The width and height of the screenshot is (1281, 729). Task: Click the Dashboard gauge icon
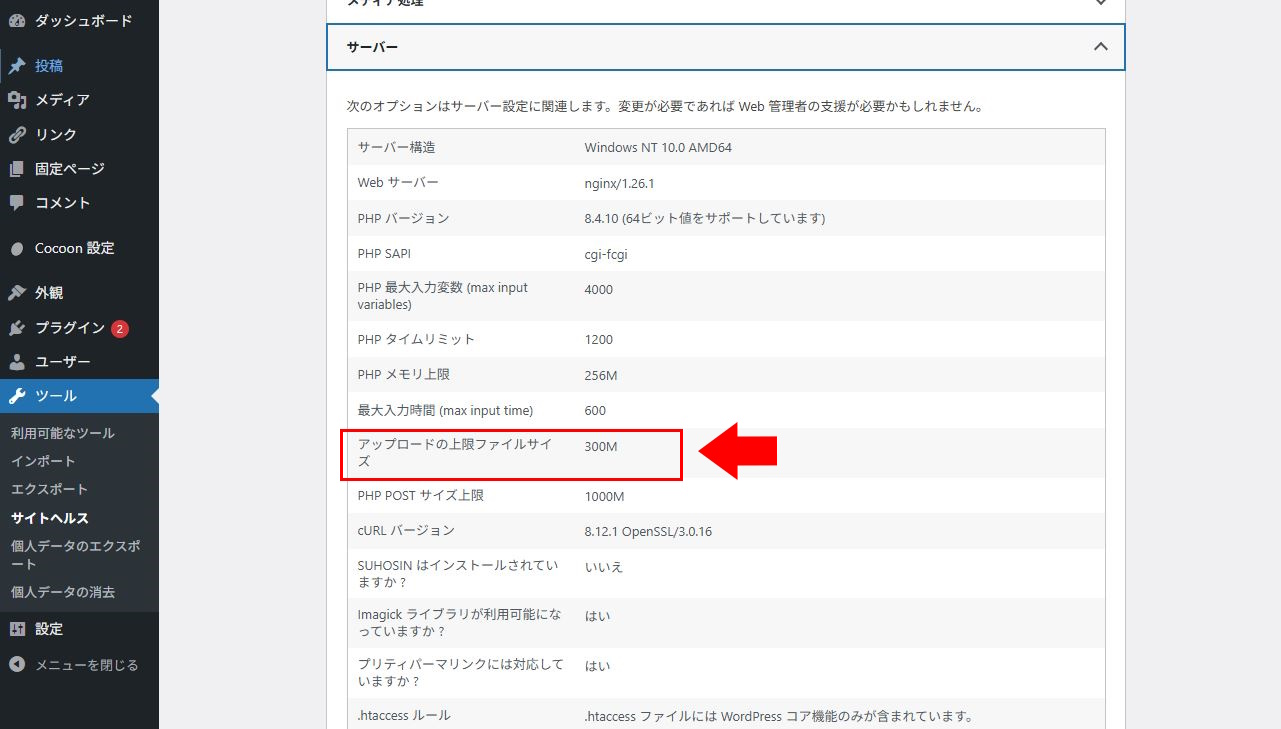click(x=17, y=21)
